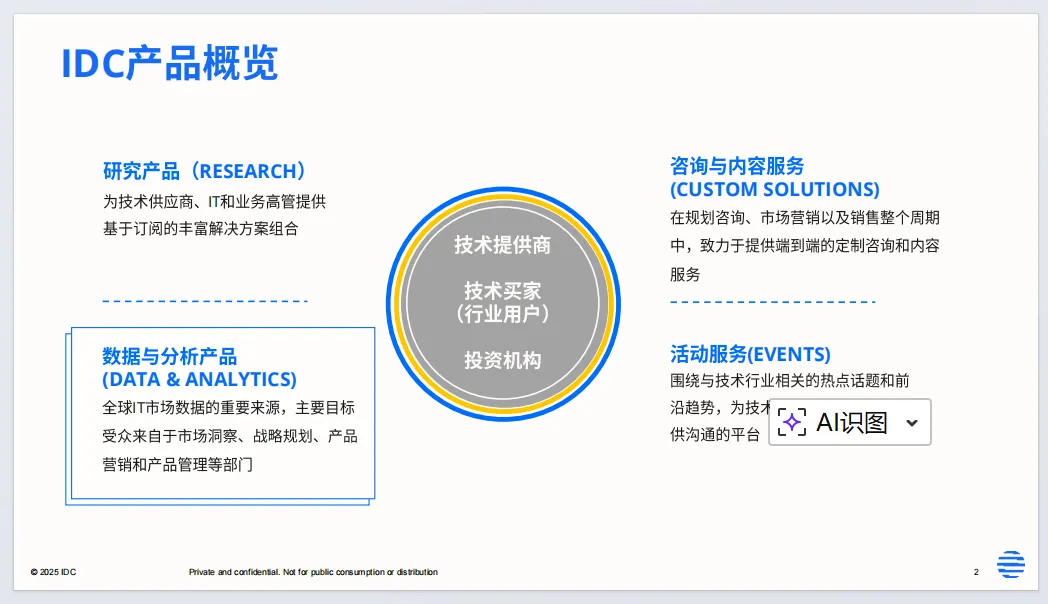Image resolution: width=1048 pixels, height=604 pixels.
Task: Select the 咨询与内容服务 heading
Action: (x=737, y=166)
